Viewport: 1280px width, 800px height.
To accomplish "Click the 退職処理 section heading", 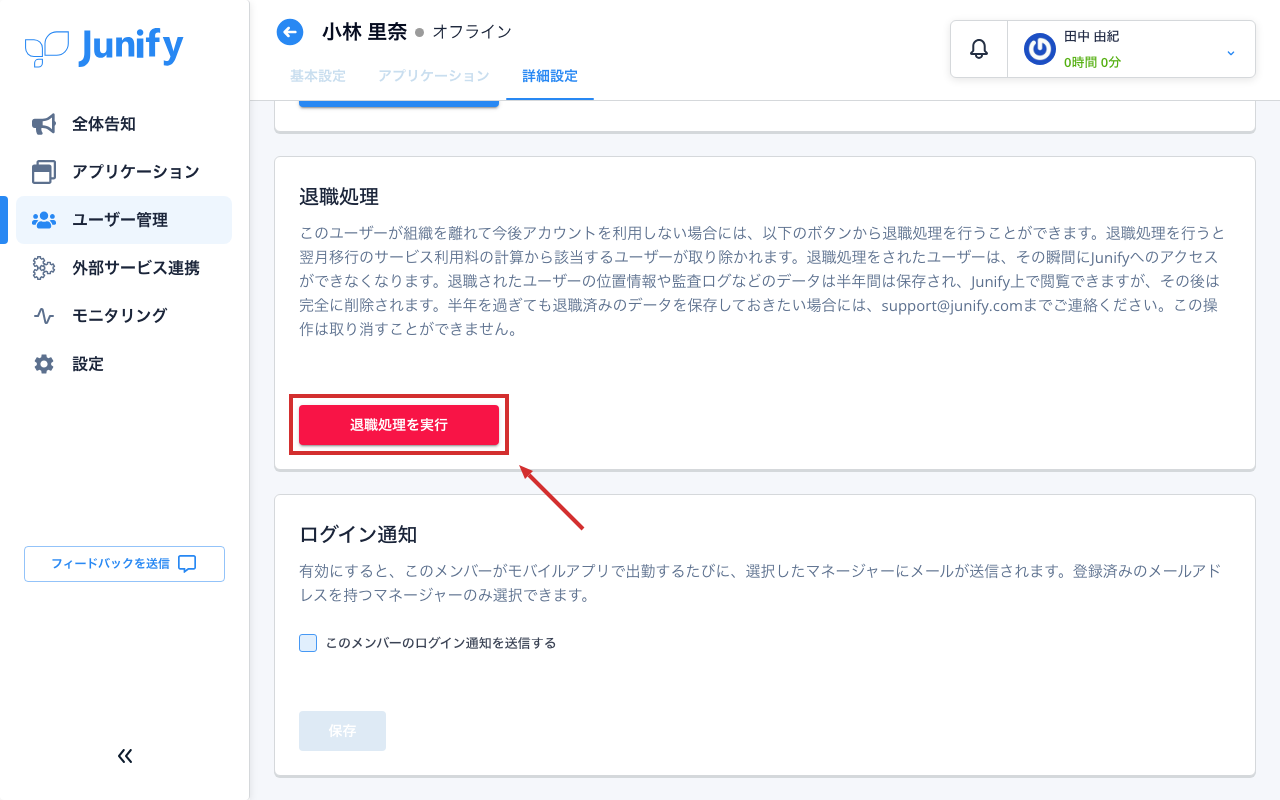I will point(339,196).
